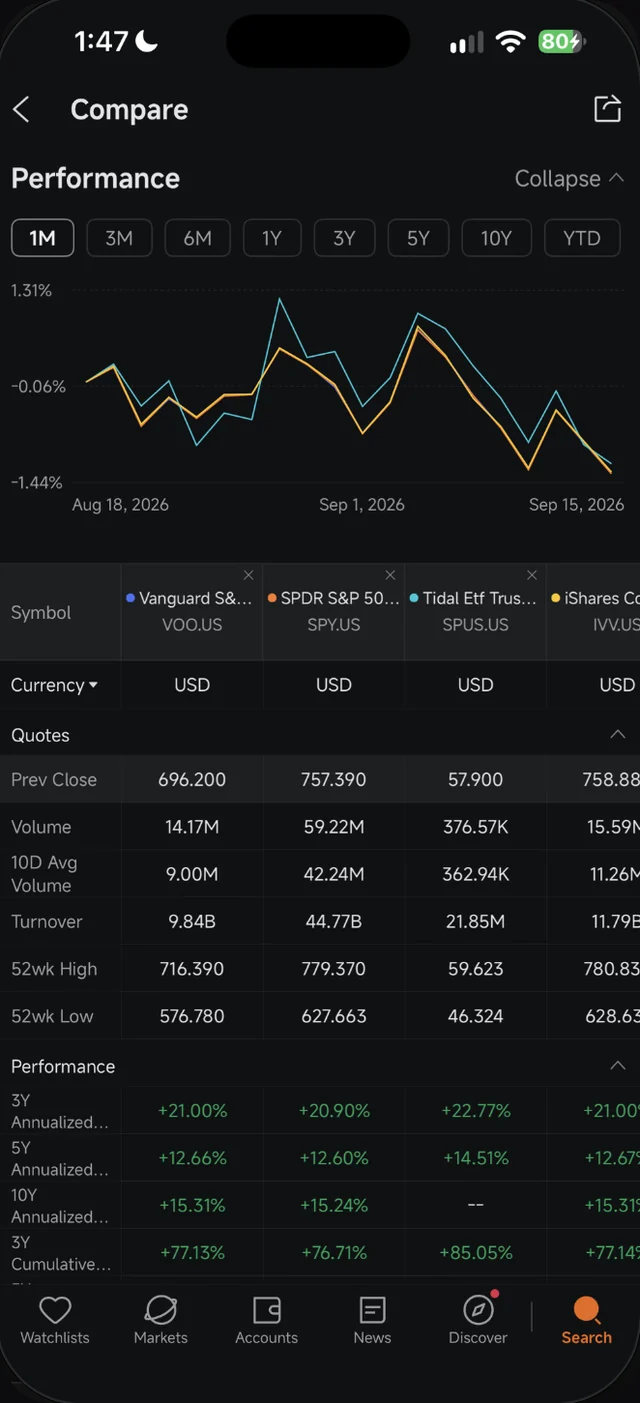
Task: Remove Vanguard VOO.US column with X
Action: point(248,575)
